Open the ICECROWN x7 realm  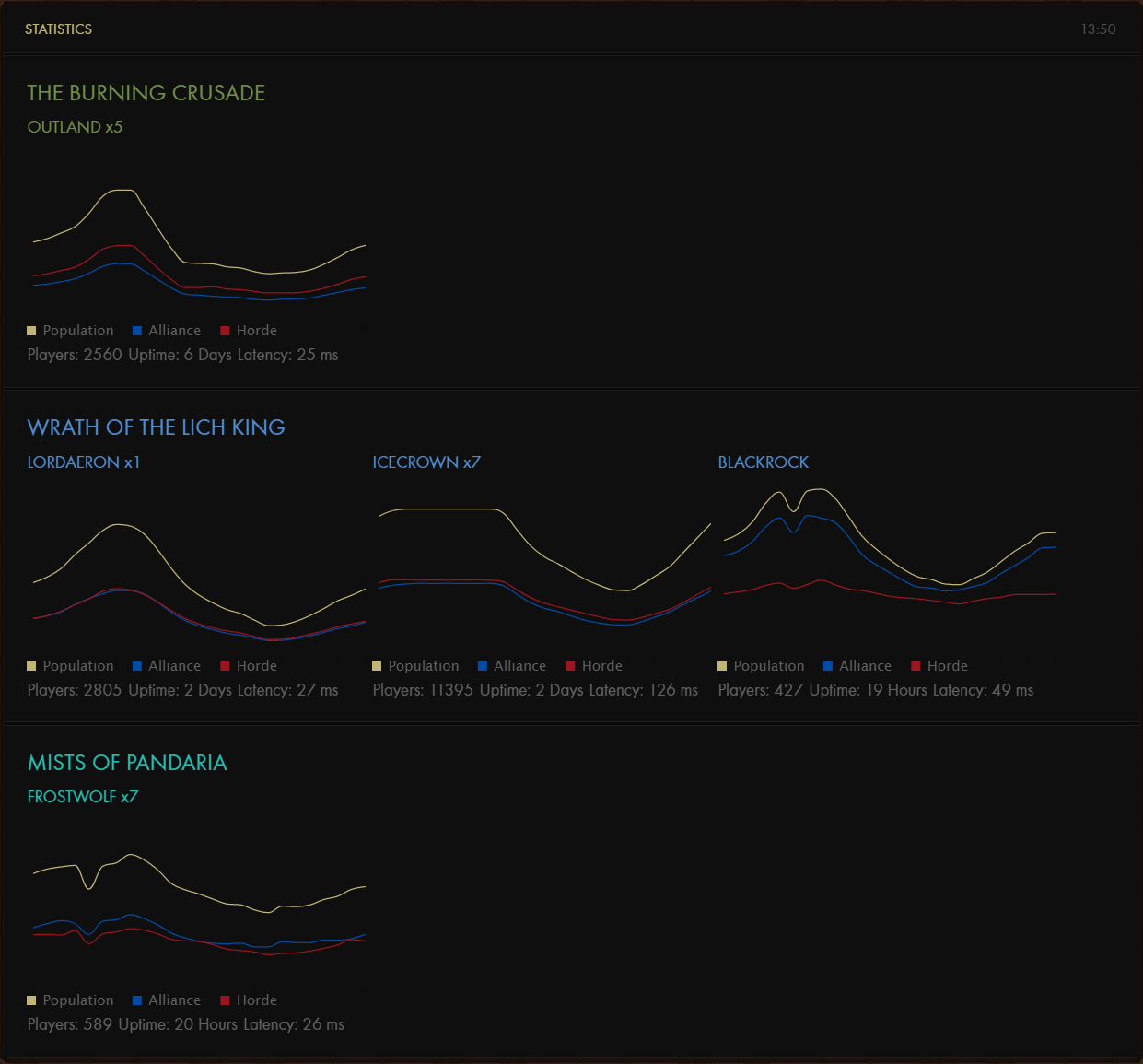[x=426, y=462]
